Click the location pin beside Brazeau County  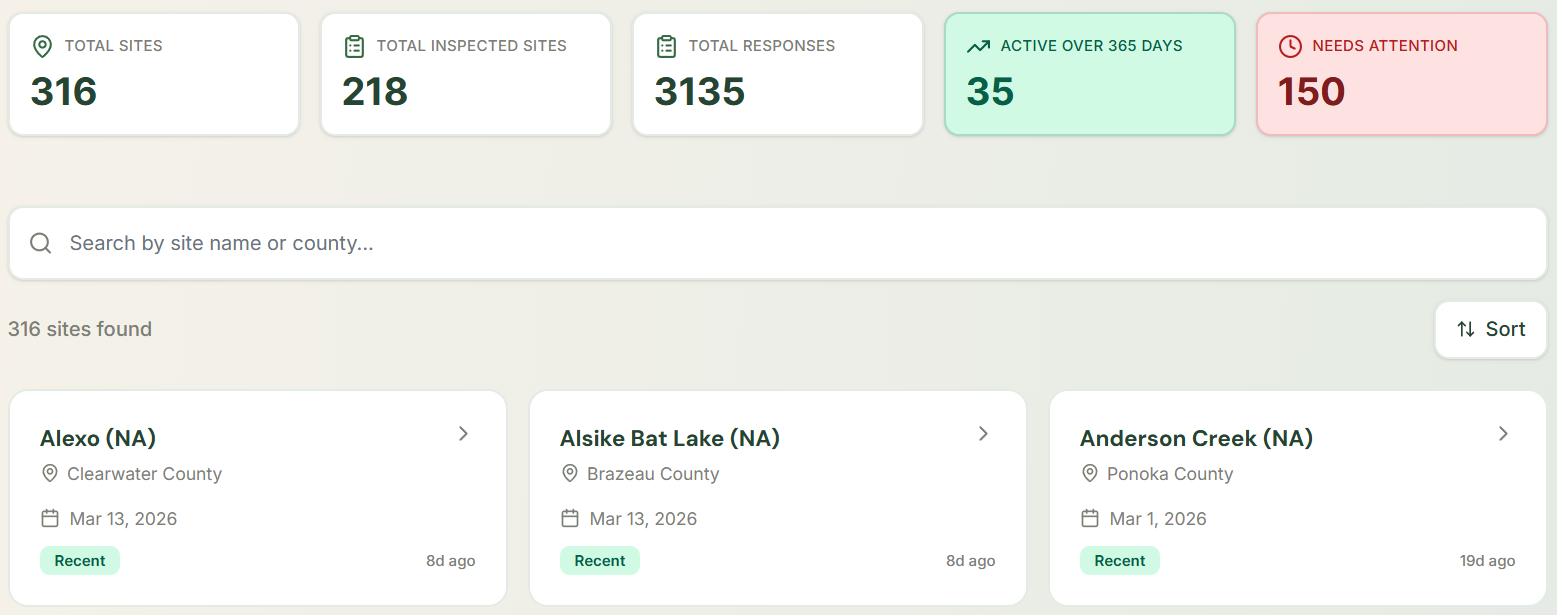[x=570, y=474]
